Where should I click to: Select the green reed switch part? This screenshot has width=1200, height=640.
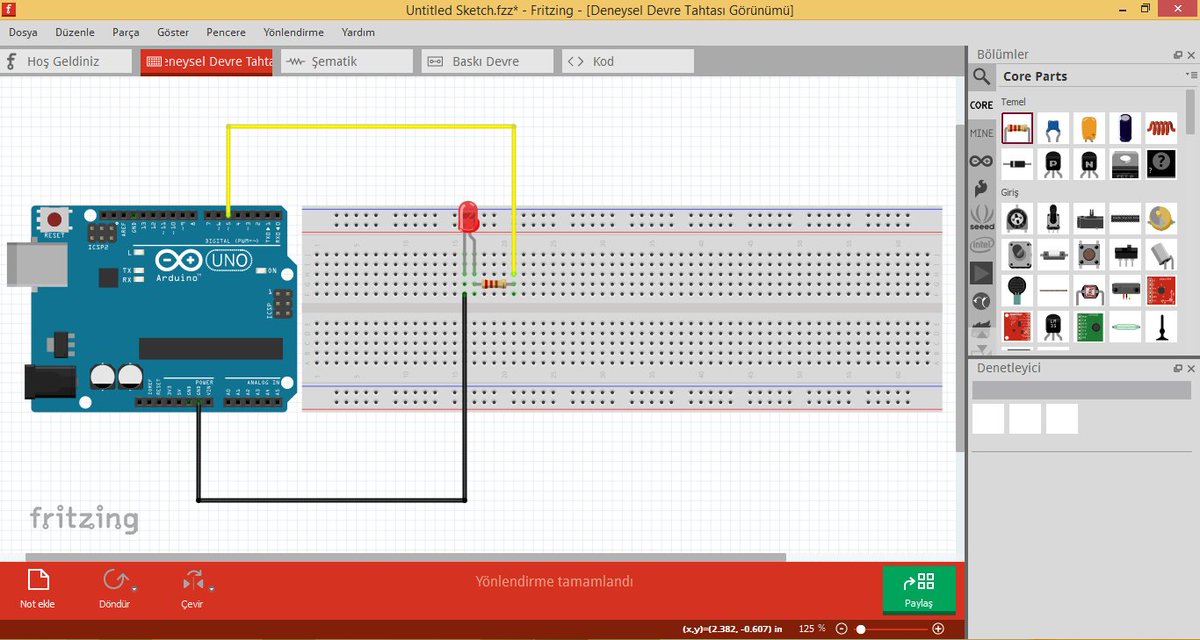1125,326
